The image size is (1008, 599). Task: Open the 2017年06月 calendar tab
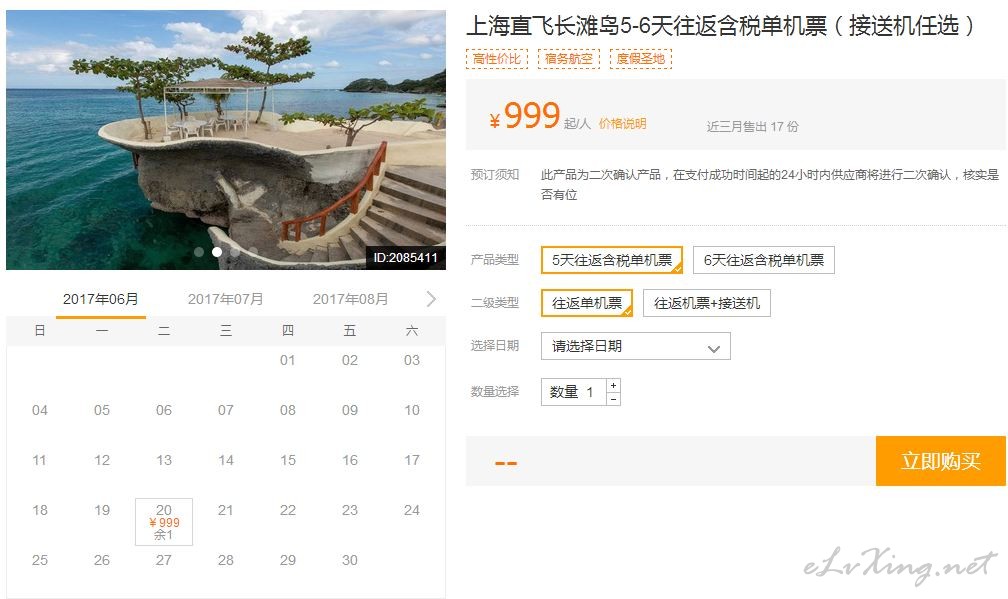coord(100,299)
